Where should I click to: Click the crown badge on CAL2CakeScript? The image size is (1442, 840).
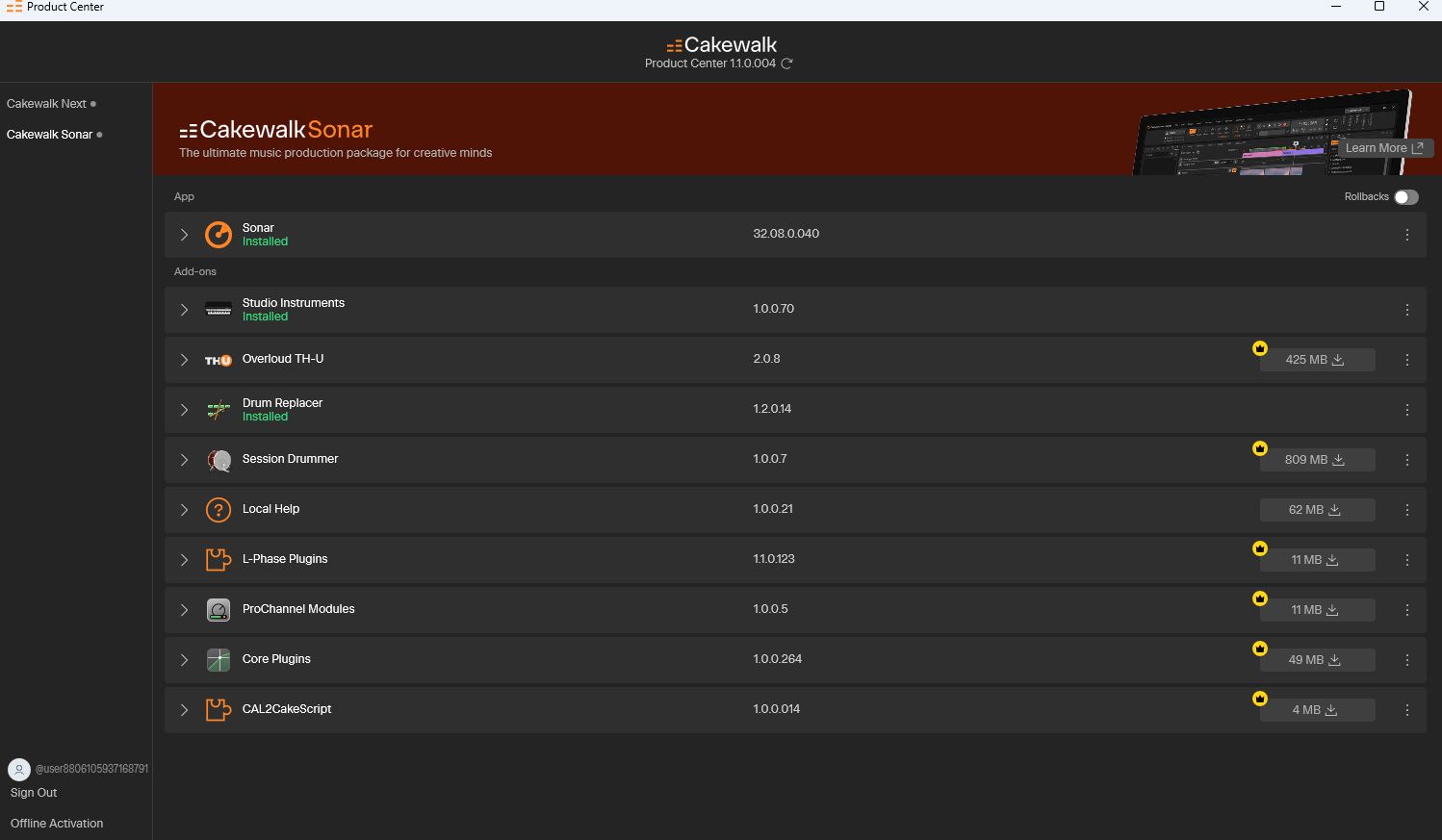coord(1260,699)
